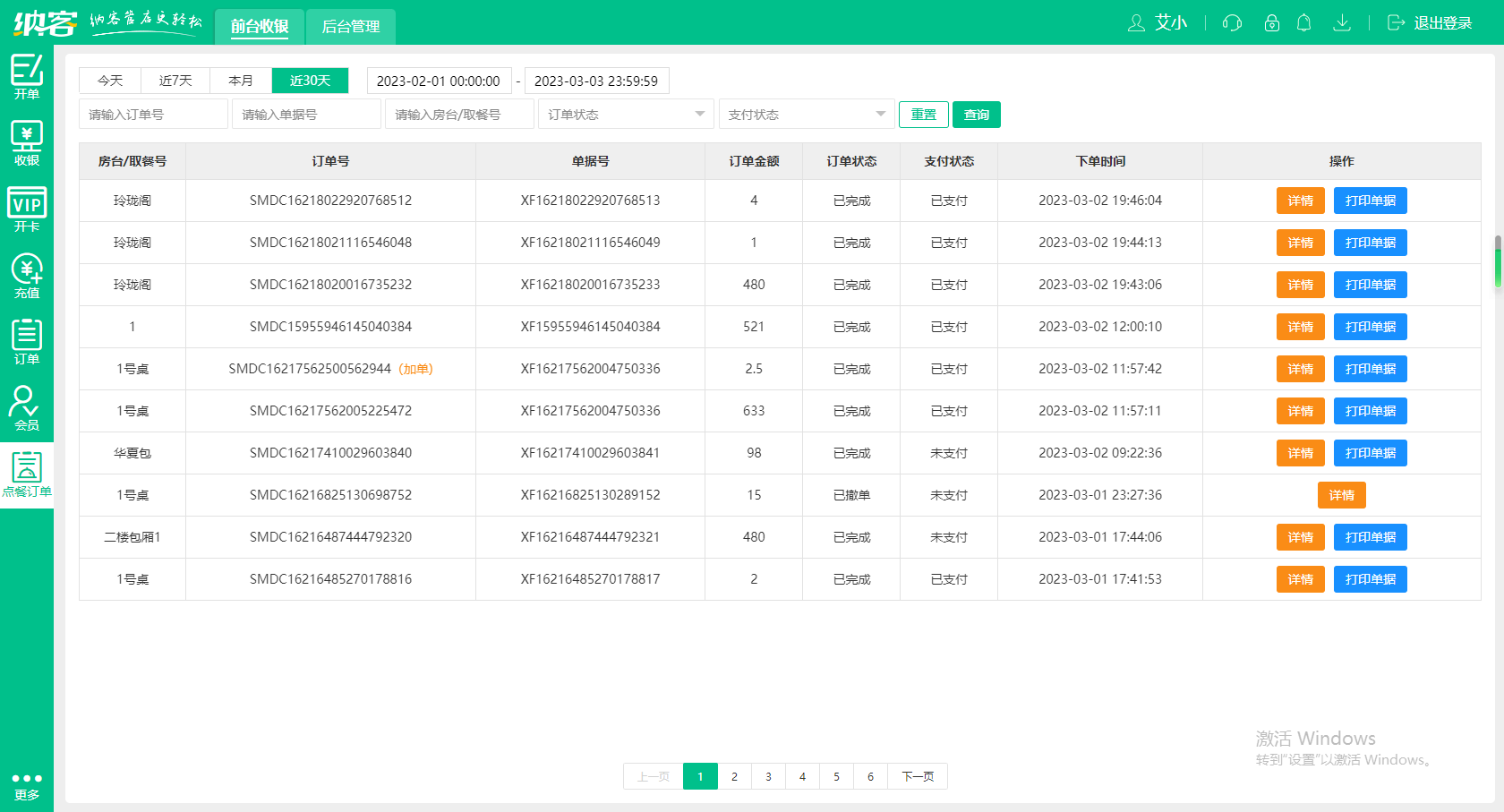Viewport: 1504px width, 812px height.
Task: Open the 开单 billing sidebar icon
Action: point(27,77)
